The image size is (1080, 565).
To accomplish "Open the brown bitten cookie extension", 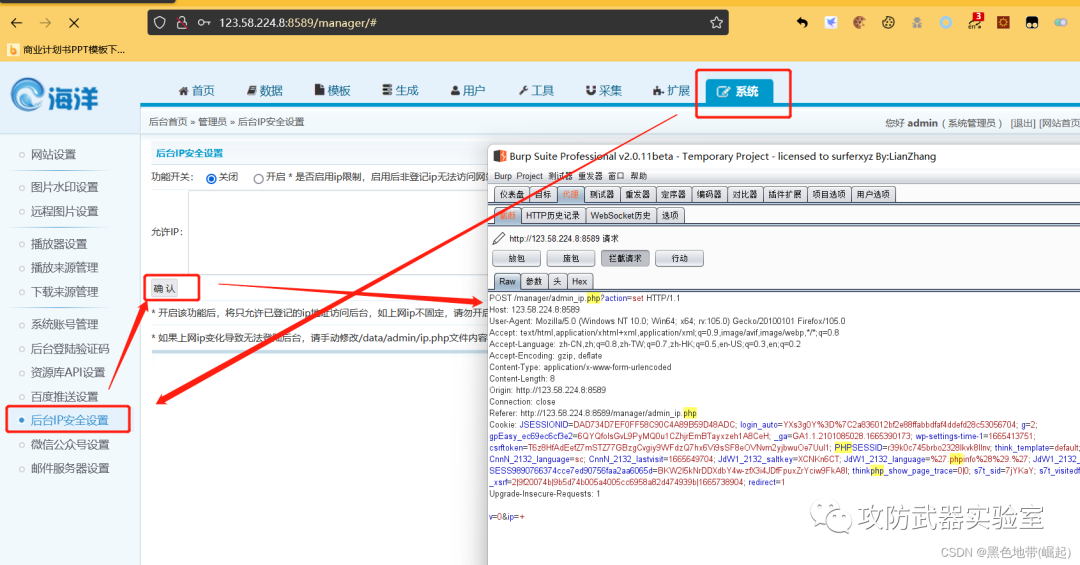I will [x=859, y=23].
